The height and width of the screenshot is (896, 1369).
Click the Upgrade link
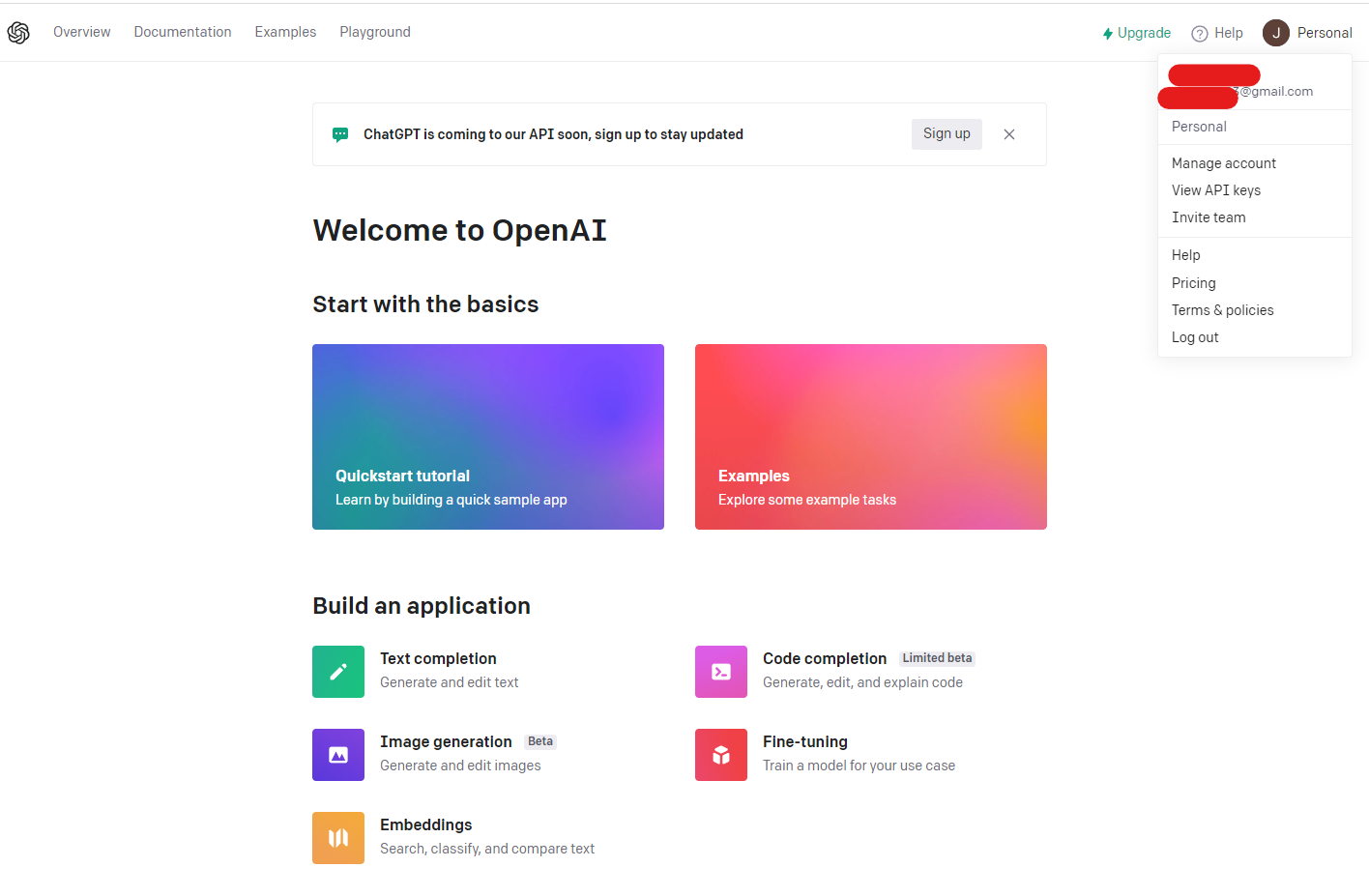1137,33
